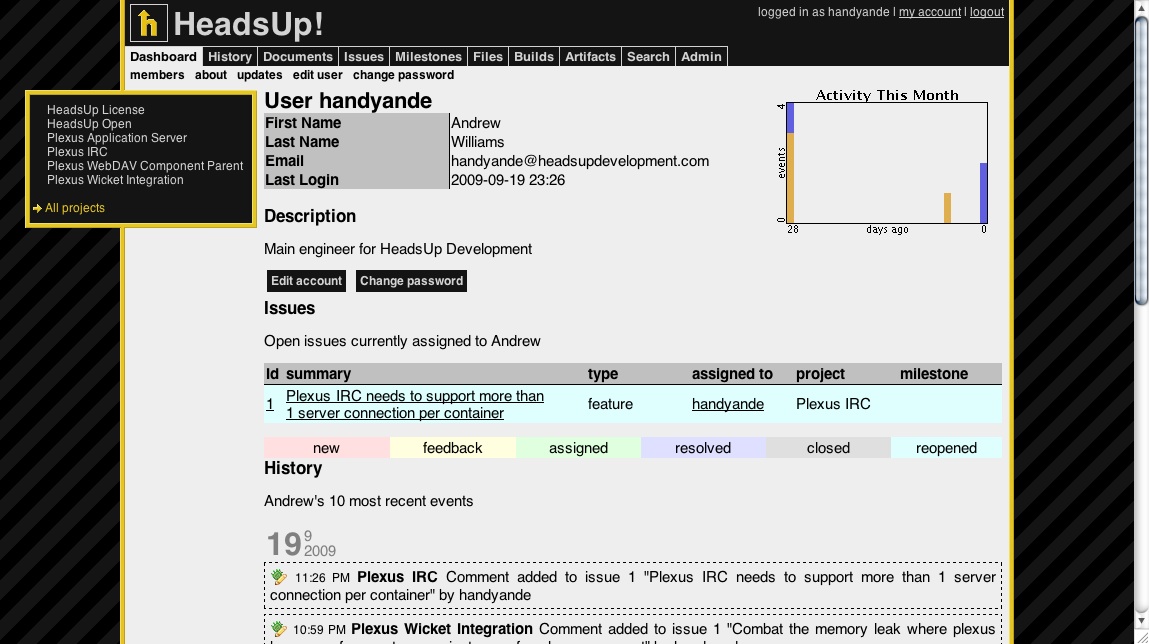Open the Builds tab
The image size is (1149, 644).
click(x=533, y=57)
